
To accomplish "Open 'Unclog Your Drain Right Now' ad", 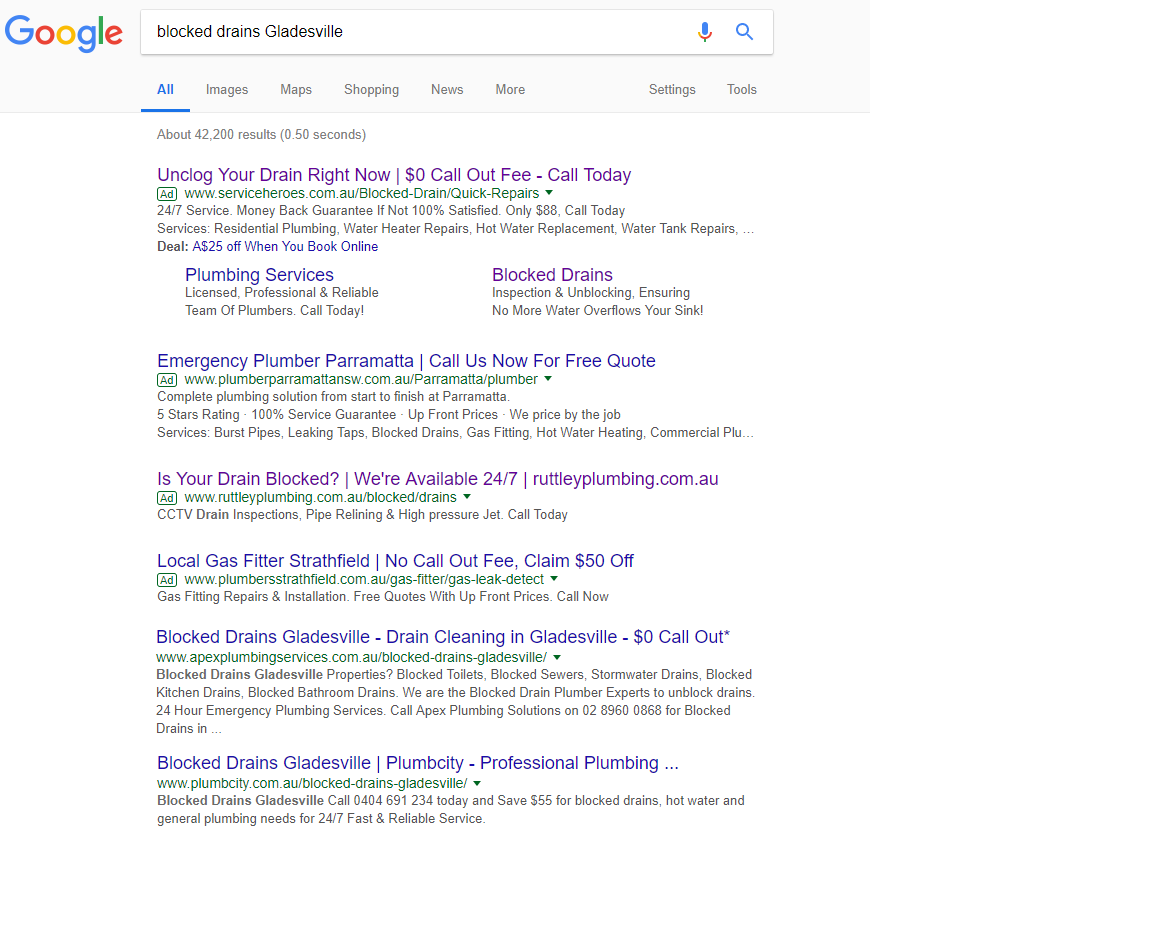I will pos(394,175).
